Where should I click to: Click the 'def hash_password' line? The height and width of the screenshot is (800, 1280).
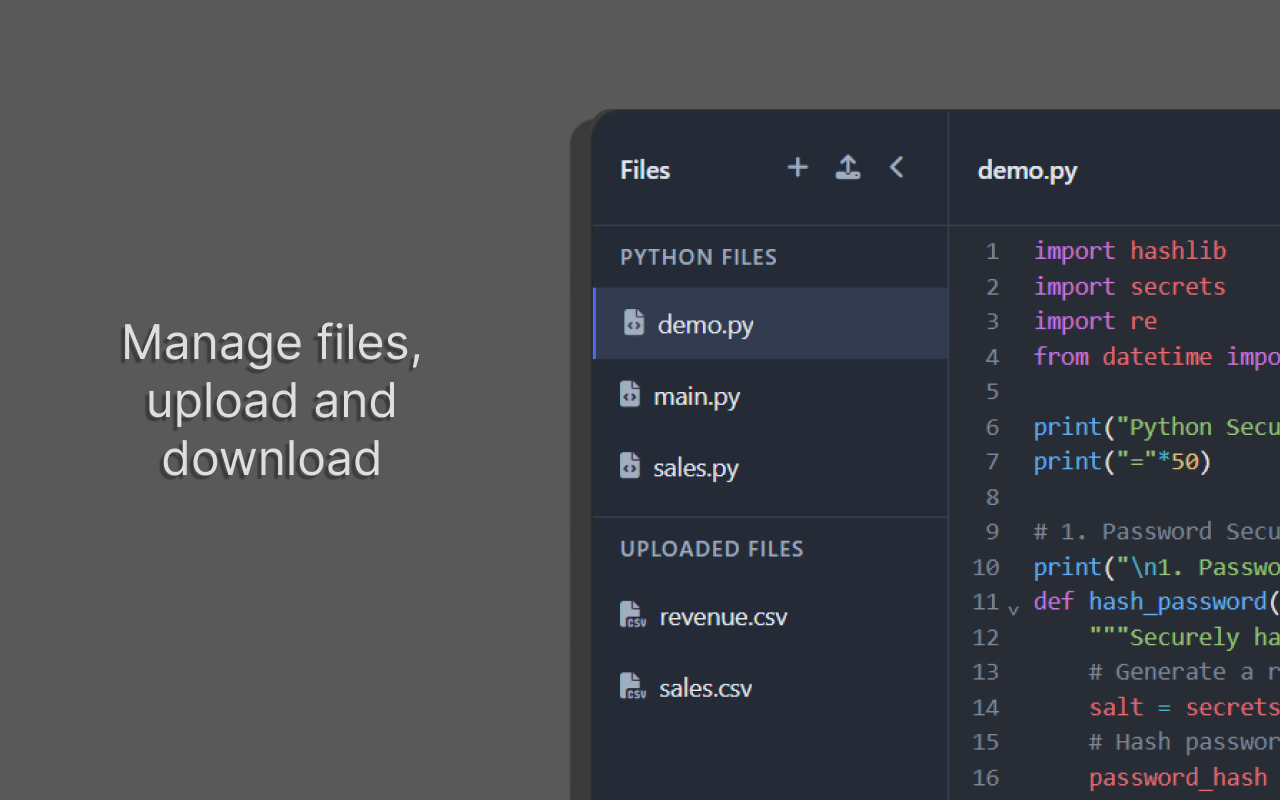click(1157, 601)
